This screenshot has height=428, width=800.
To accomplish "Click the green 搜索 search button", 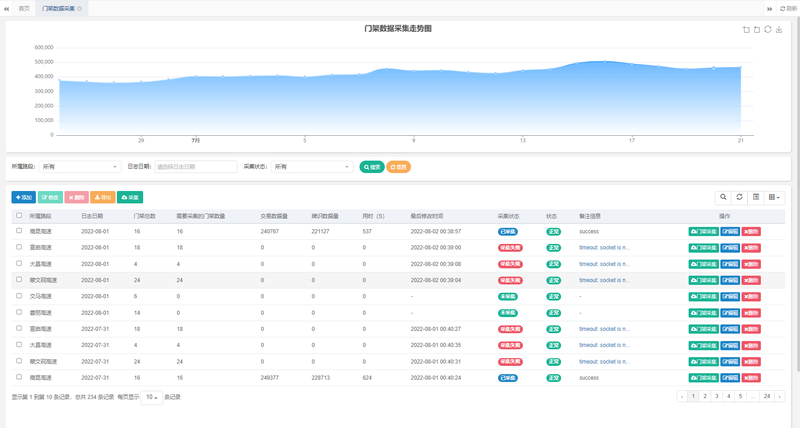I will tap(372, 167).
